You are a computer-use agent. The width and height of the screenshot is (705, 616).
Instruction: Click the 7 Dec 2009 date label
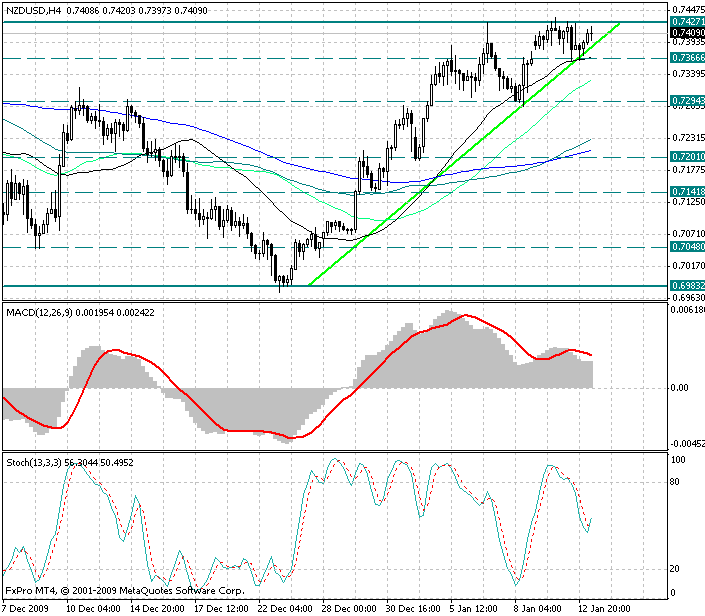(26, 609)
